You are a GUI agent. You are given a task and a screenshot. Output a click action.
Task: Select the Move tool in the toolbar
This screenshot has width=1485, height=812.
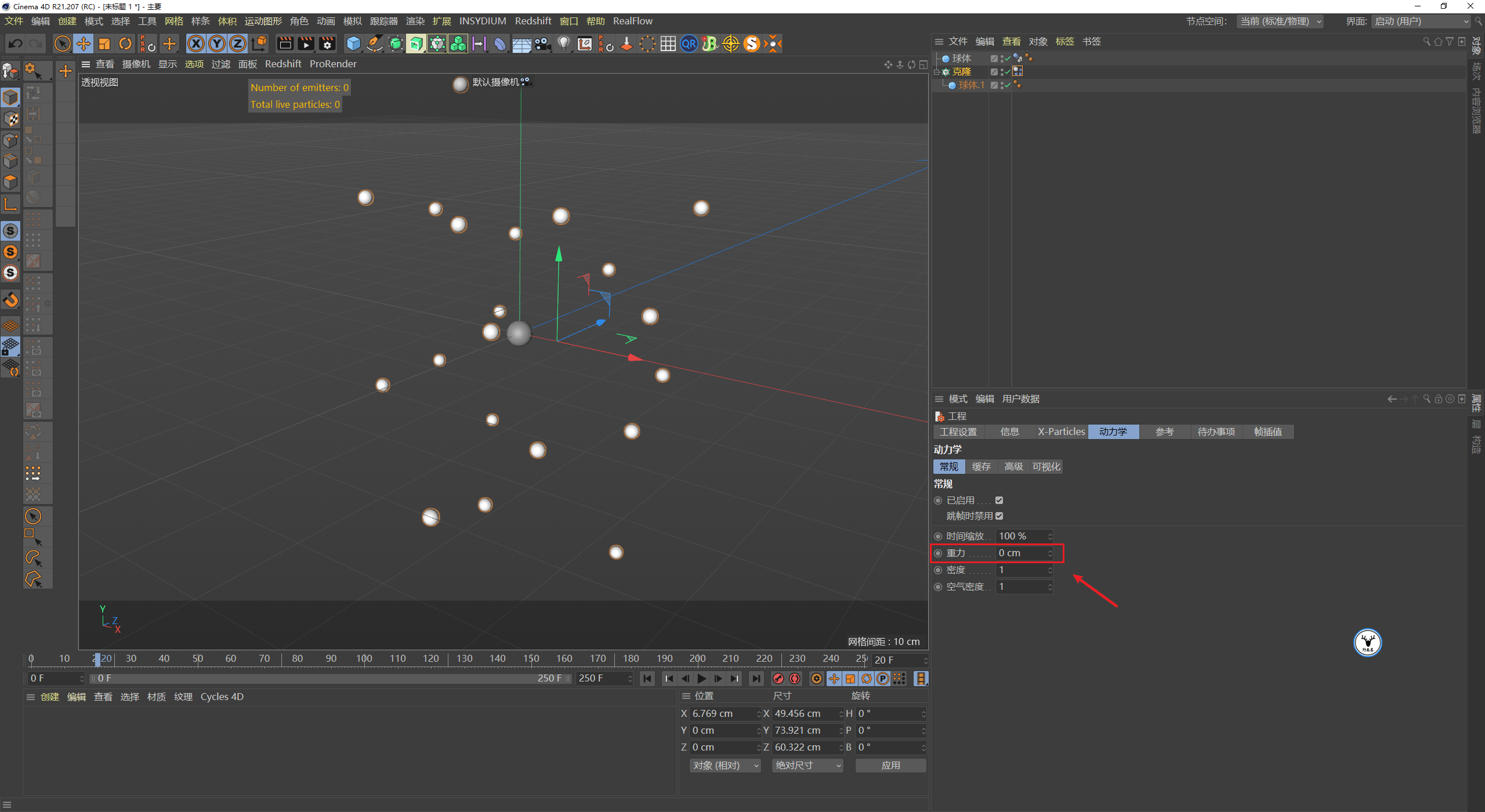coord(84,43)
